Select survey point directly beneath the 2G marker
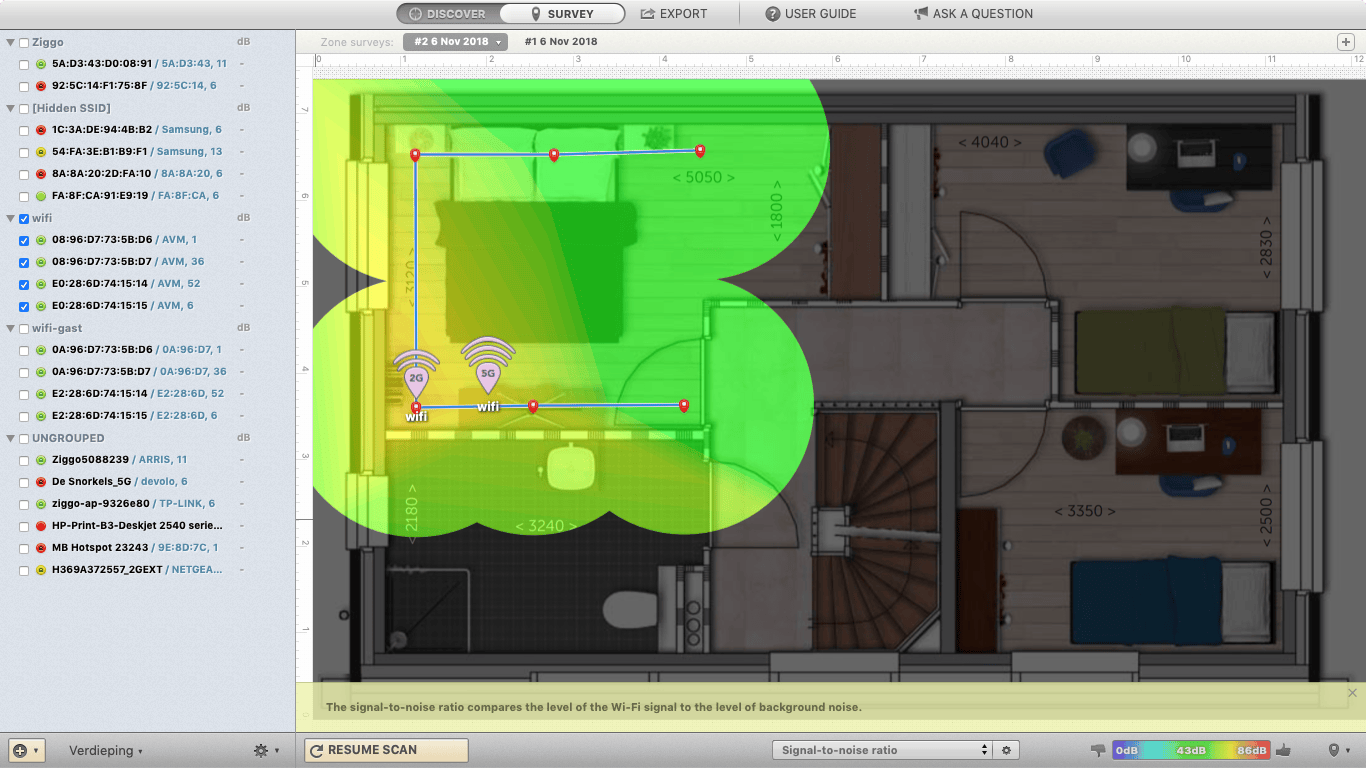The width and height of the screenshot is (1366, 768). [416, 406]
